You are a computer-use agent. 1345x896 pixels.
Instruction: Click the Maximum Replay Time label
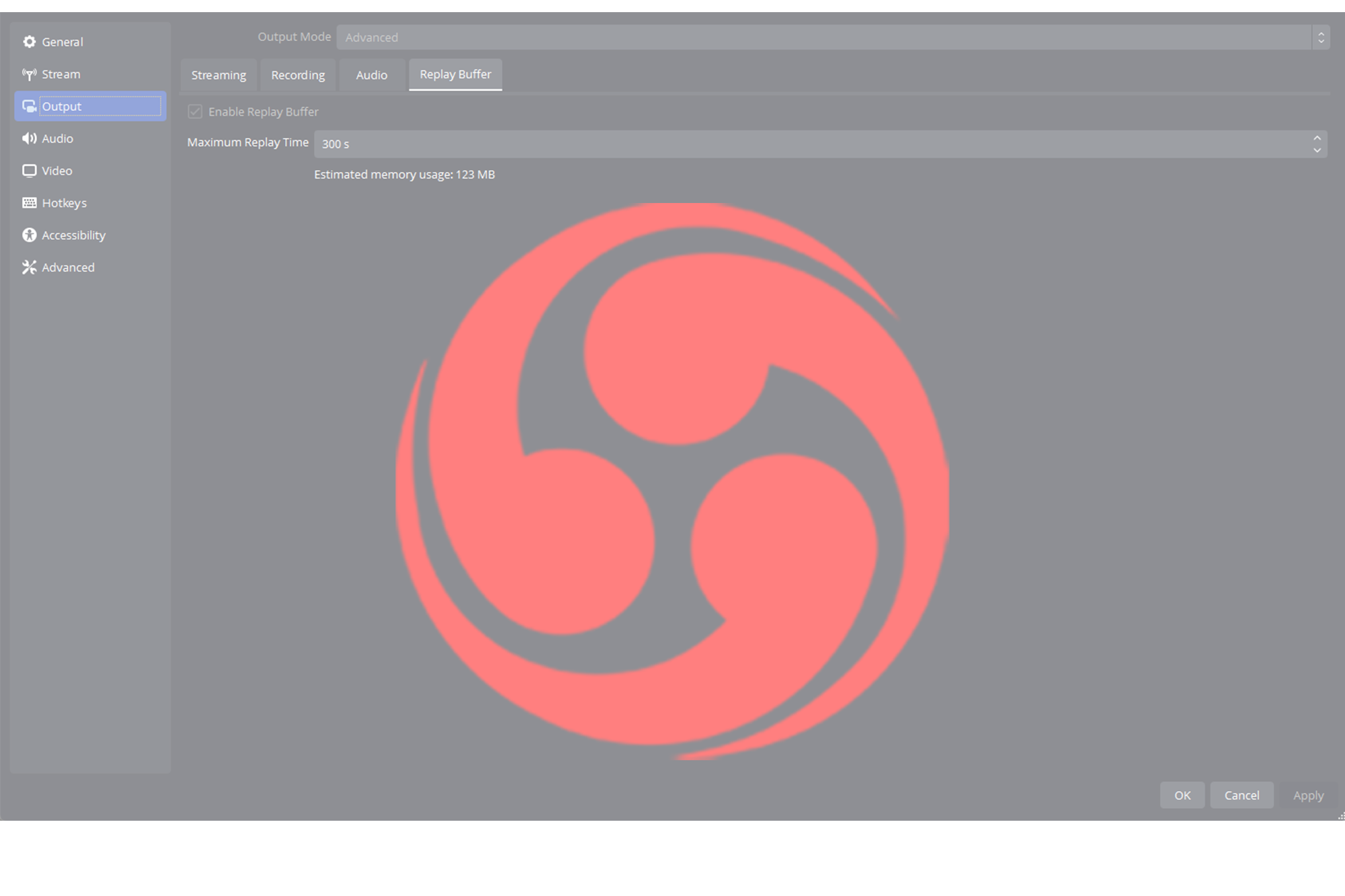pos(247,142)
